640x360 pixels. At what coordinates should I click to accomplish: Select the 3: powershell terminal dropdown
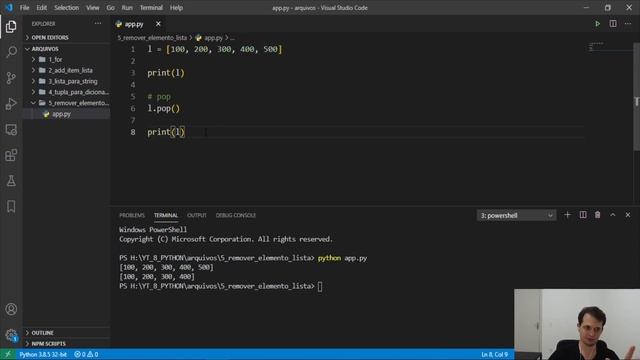516,215
